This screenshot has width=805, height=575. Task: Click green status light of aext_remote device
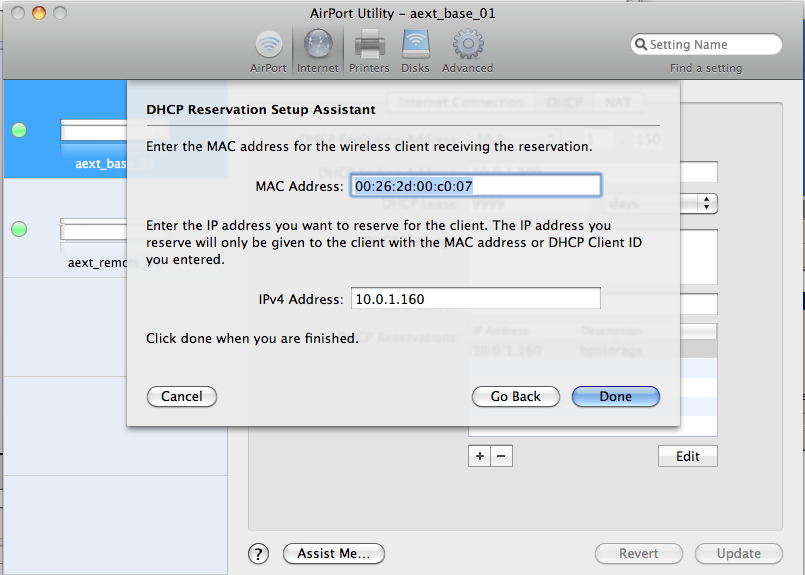point(19,229)
